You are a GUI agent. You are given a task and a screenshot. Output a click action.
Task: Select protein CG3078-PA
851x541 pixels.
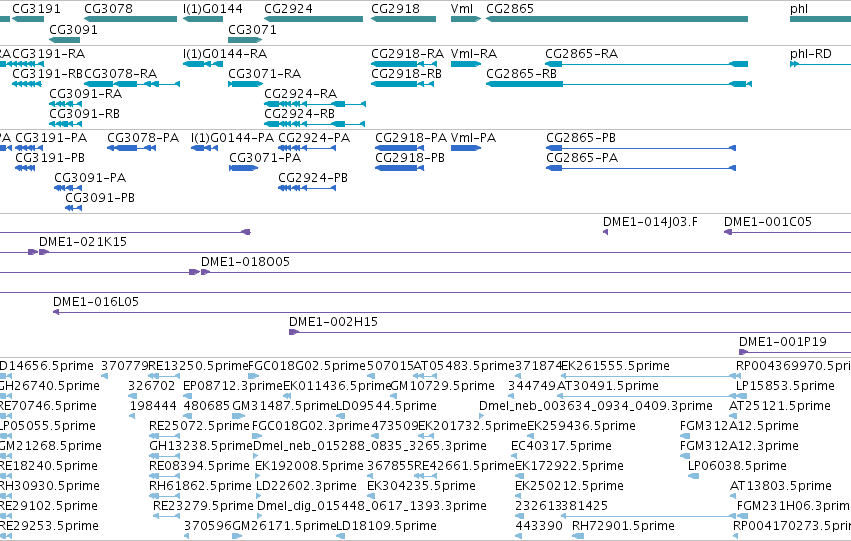pyautogui.click(x=131, y=148)
